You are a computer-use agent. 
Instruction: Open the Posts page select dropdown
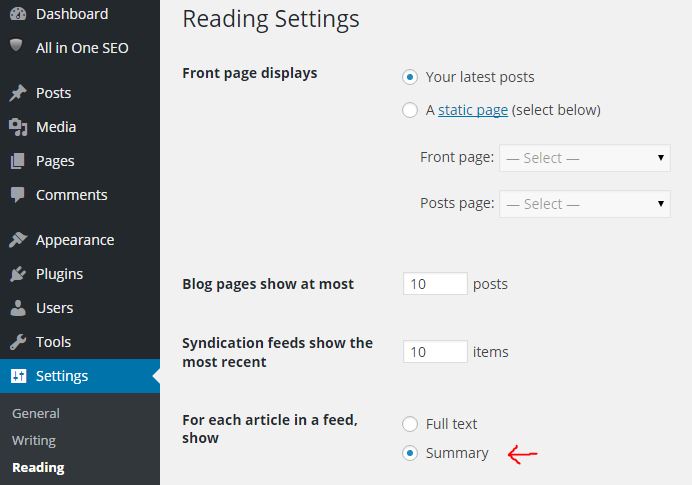pyautogui.click(x=585, y=204)
